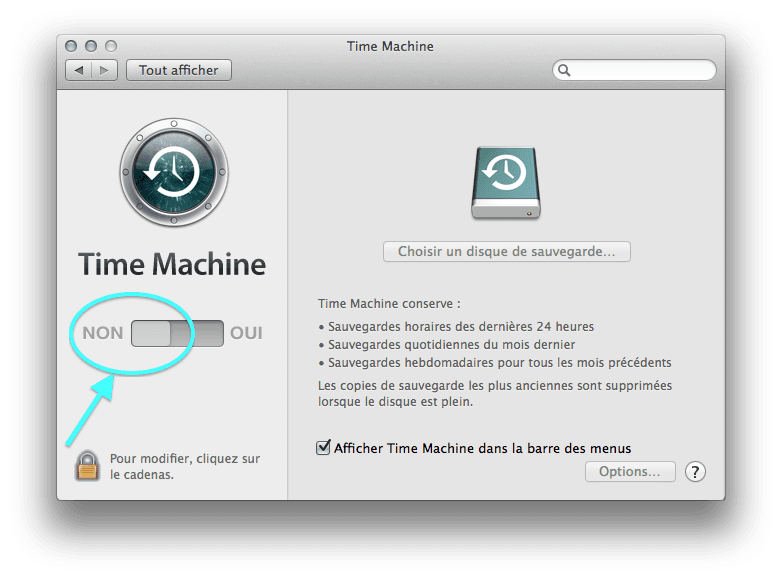Click the Les copies de sauvegarde paragraph
782x579 pixels.
pyautogui.click(x=495, y=393)
